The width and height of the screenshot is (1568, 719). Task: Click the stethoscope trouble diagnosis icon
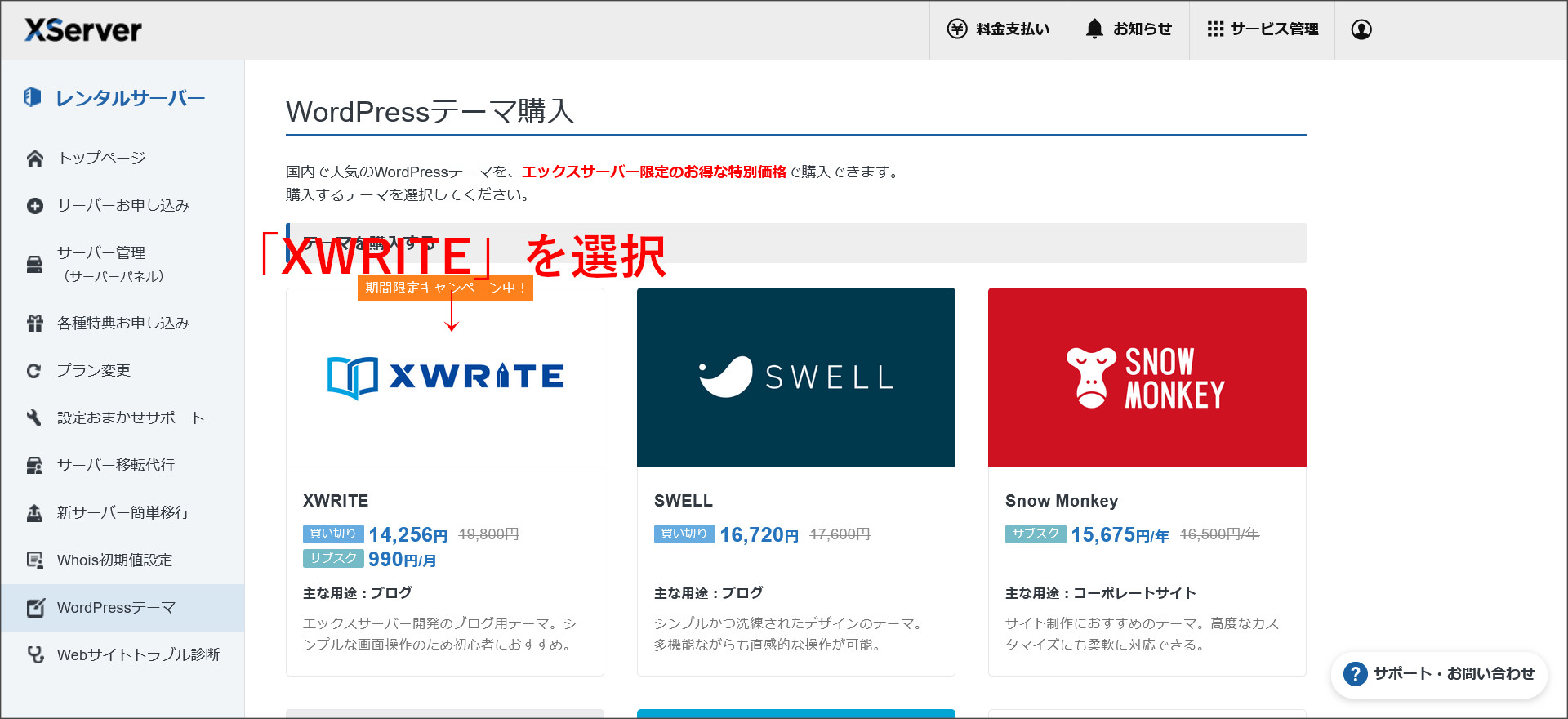click(x=35, y=654)
